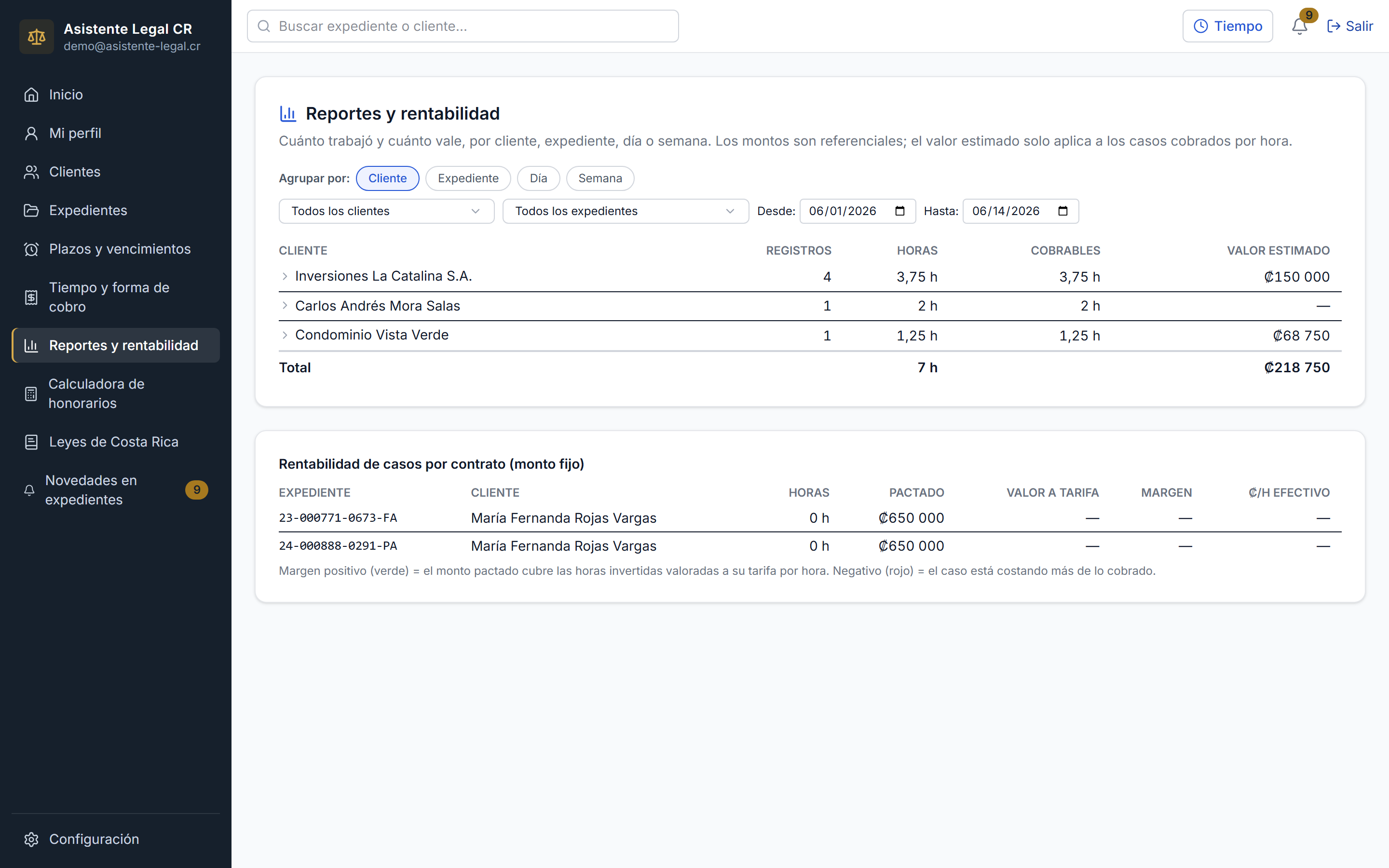The height and width of the screenshot is (868, 1389).
Task: Click the Novedades en expedientes bell icon
Action: click(29, 489)
